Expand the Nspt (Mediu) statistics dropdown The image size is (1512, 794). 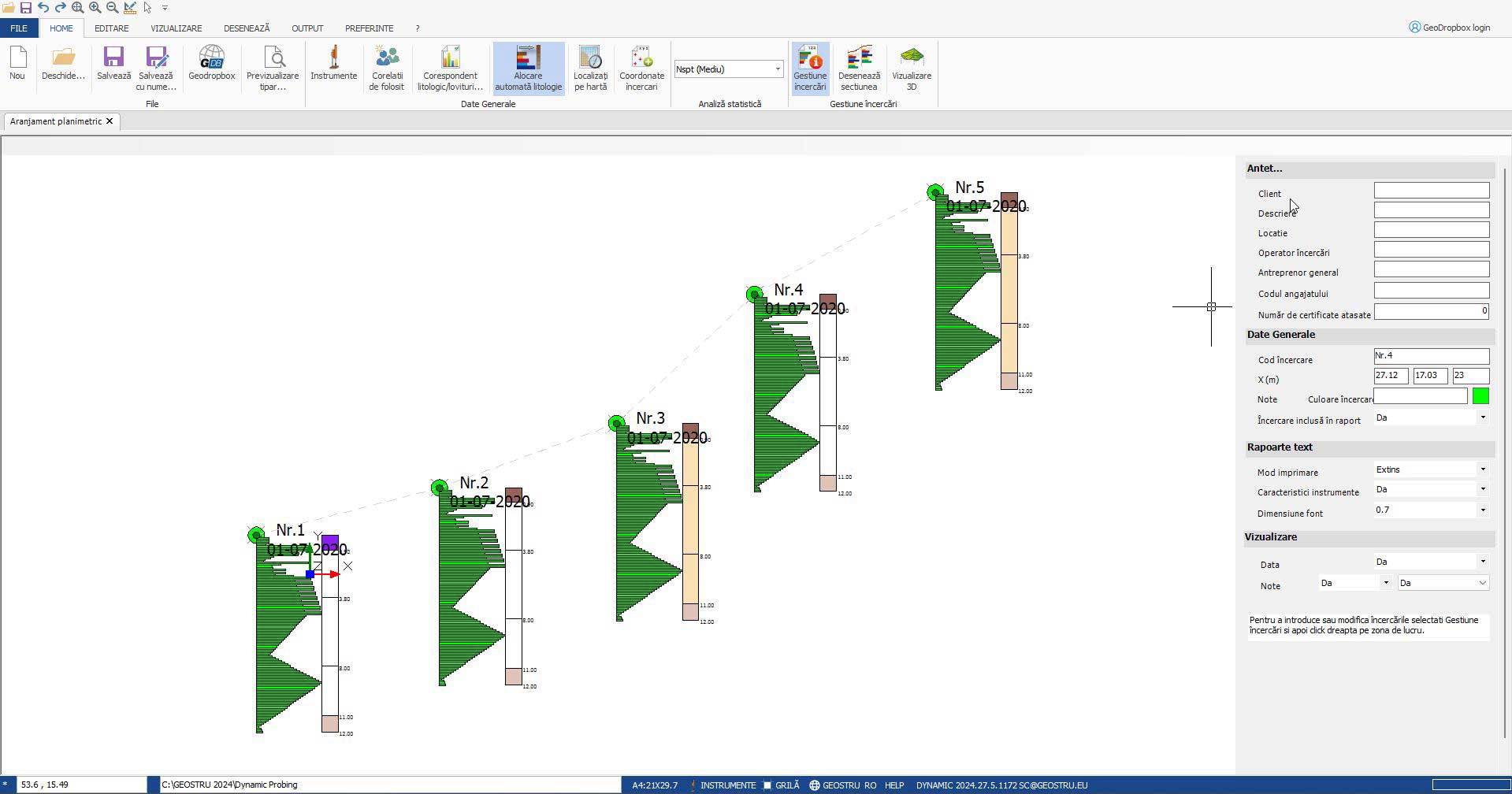pyautogui.click(x=777, y=69)
